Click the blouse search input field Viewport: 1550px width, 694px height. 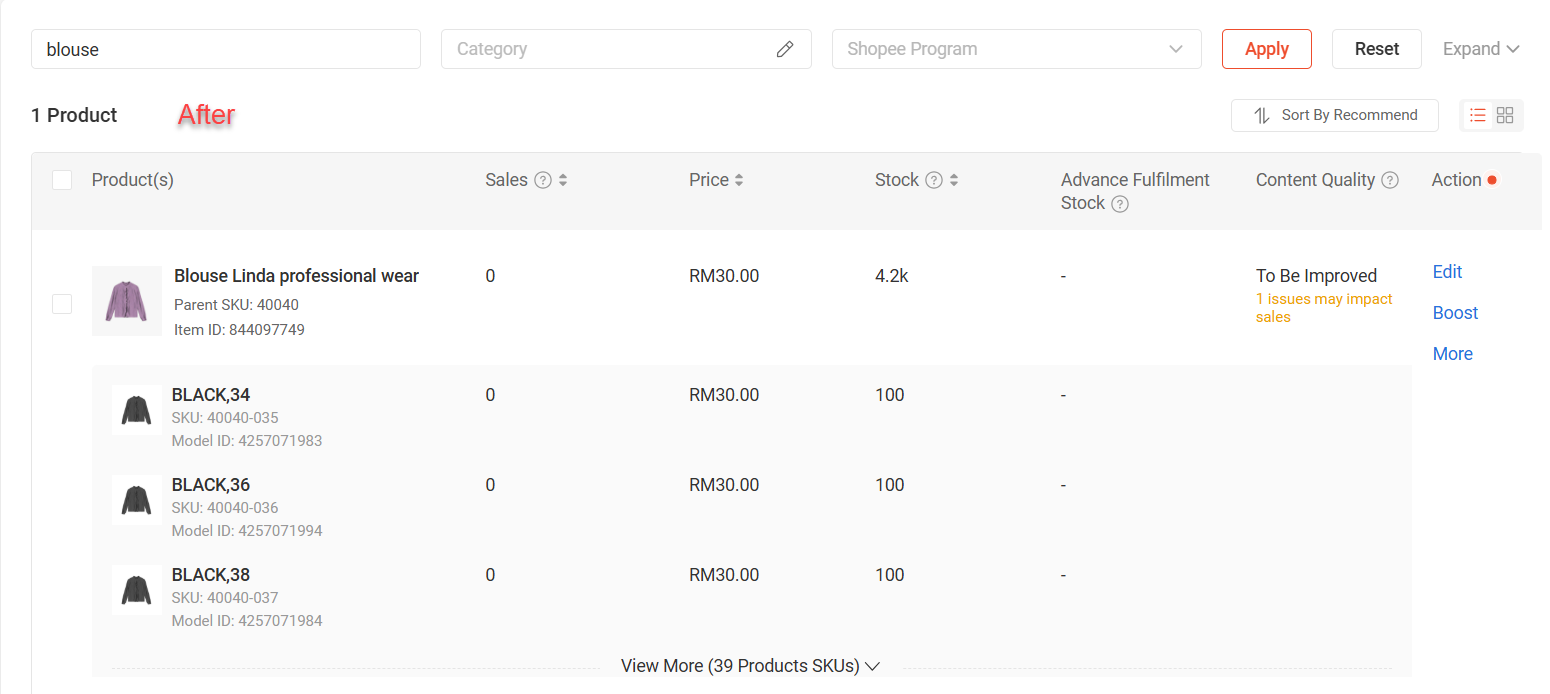tap(225, 49)
